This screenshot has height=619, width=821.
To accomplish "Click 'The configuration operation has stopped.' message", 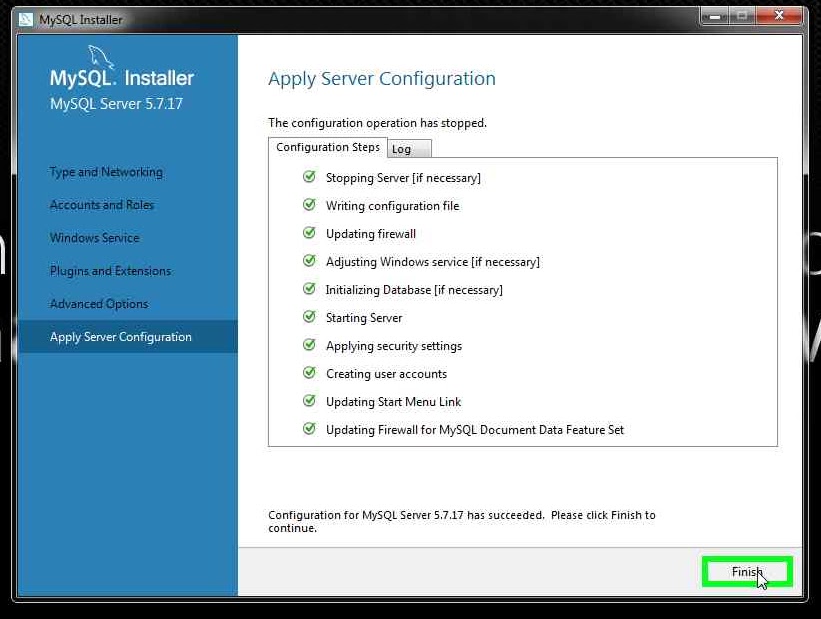I will click(378, 123).
